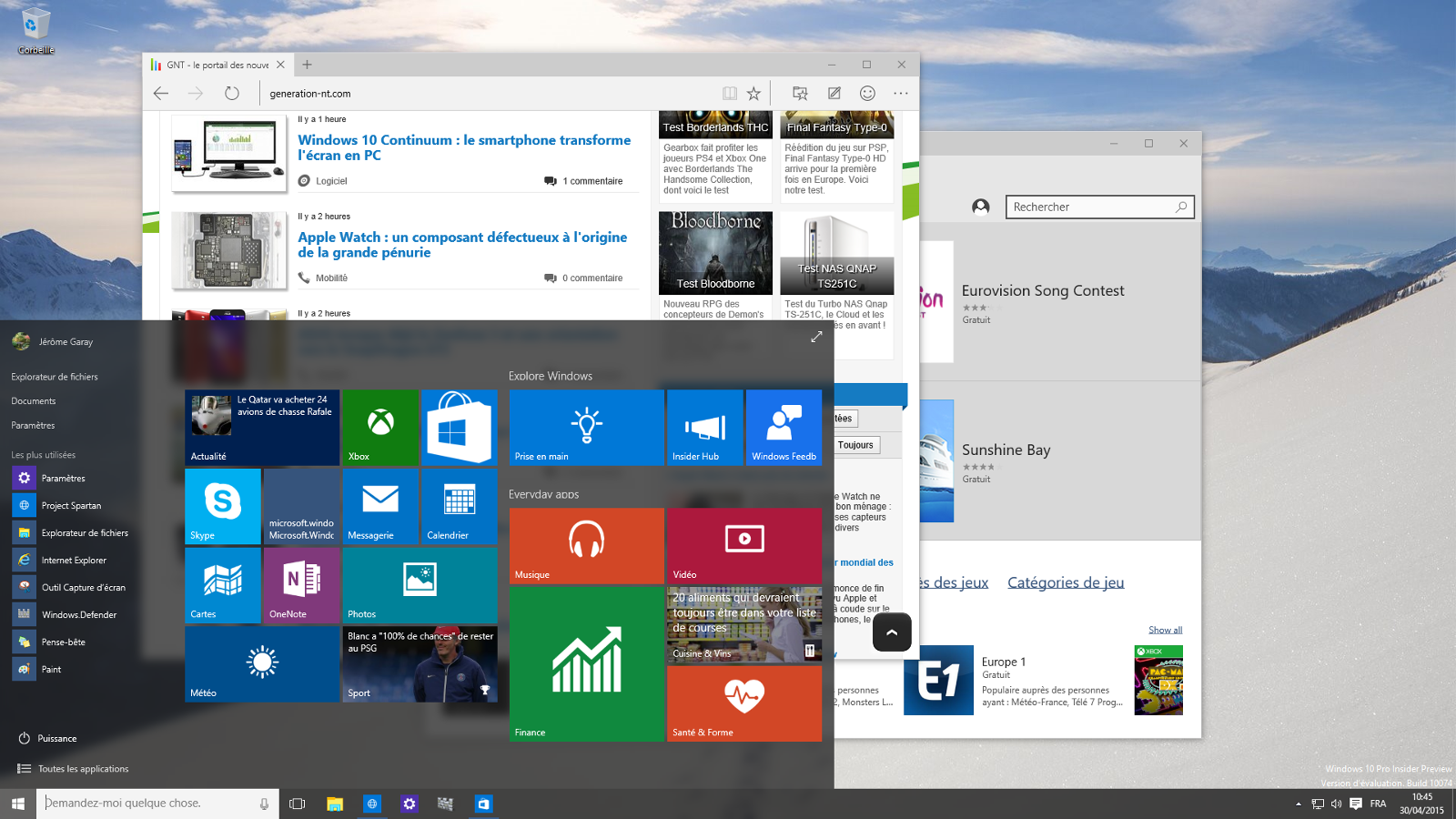Open the web note pen icon in Spartan
1456x819 pixels.
pos(834,93)
